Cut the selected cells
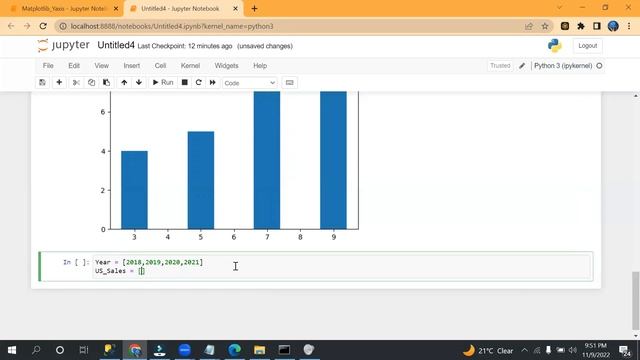Viewport: 640px width, 360px height. pos(76,82)
